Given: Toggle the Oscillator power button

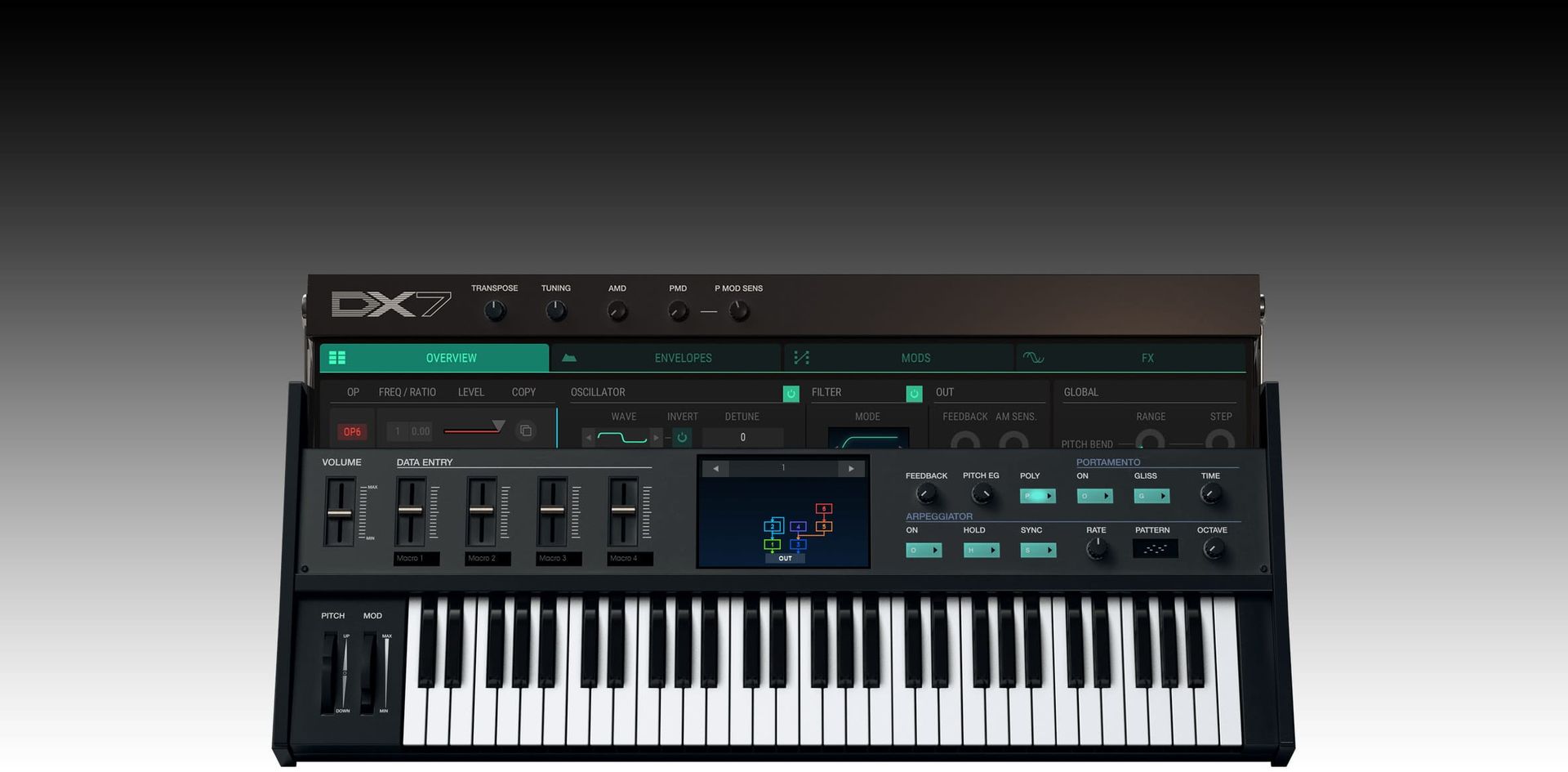Looking at the screenshot, I should click(791, 394).
